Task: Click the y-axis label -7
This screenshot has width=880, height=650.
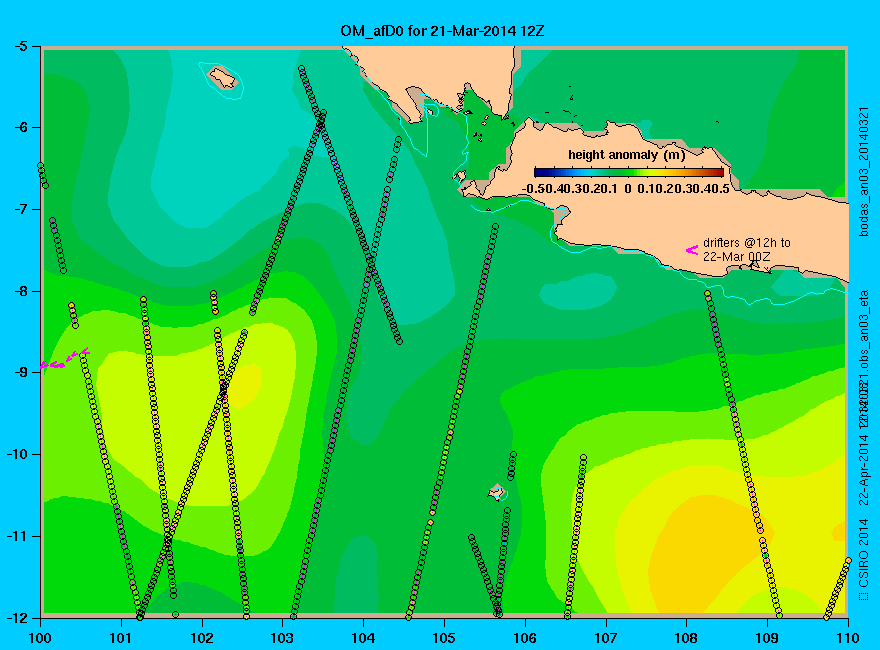Action: coord(20,209)
